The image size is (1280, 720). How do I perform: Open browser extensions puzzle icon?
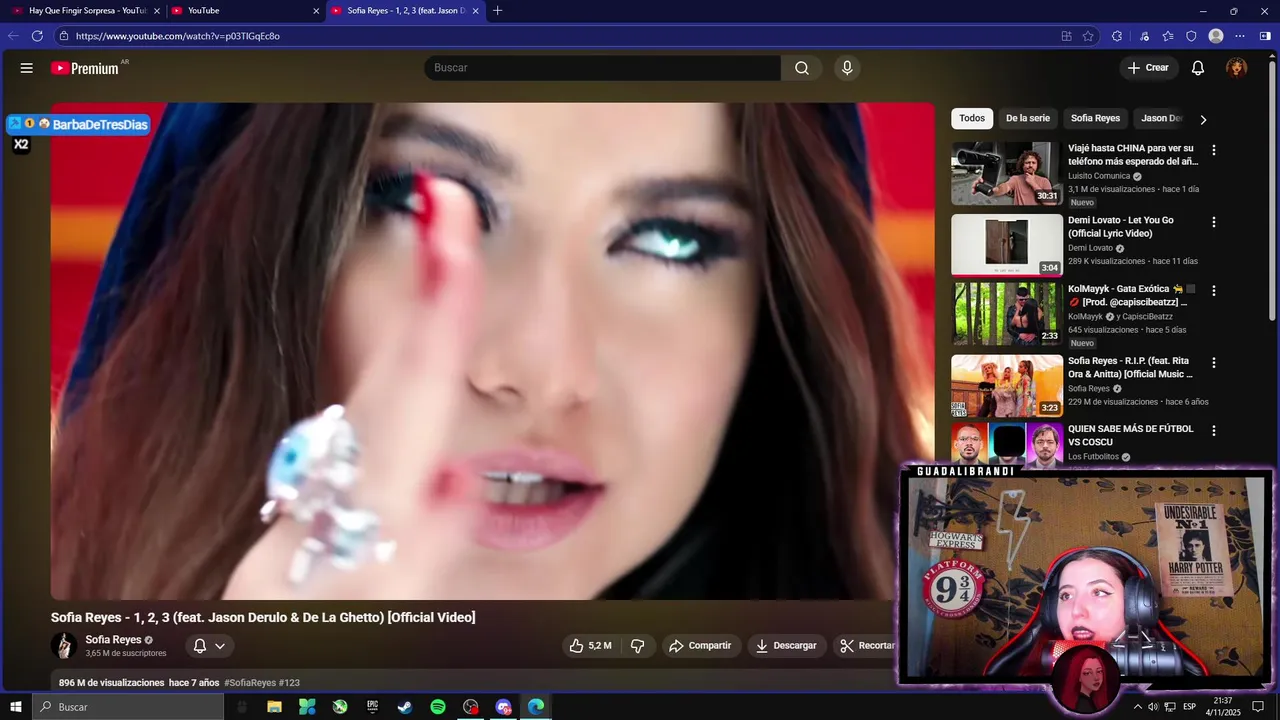pyautogui.click(x=1116, y=36)
